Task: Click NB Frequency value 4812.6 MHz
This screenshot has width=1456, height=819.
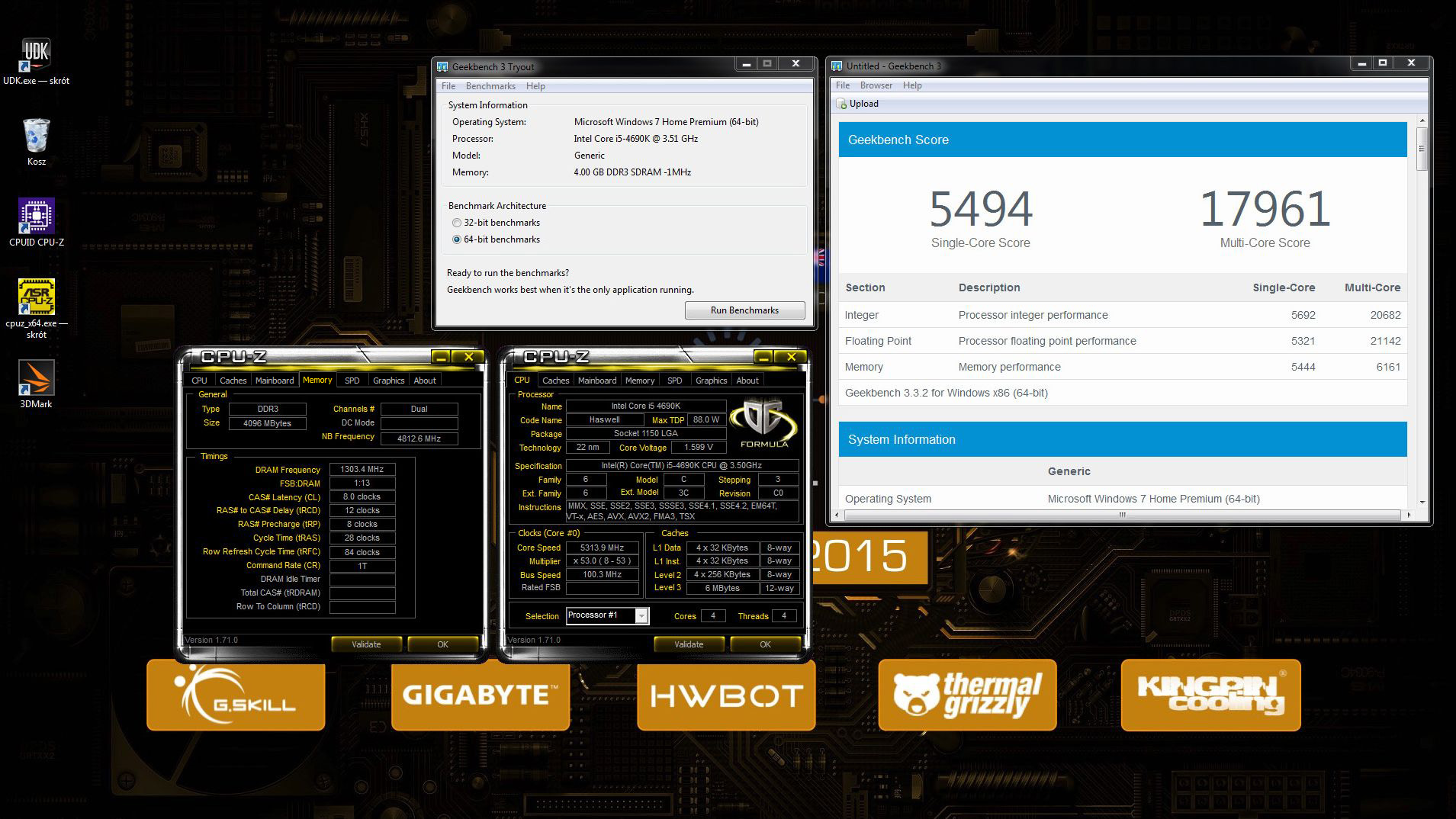Action: pos(419,438)
